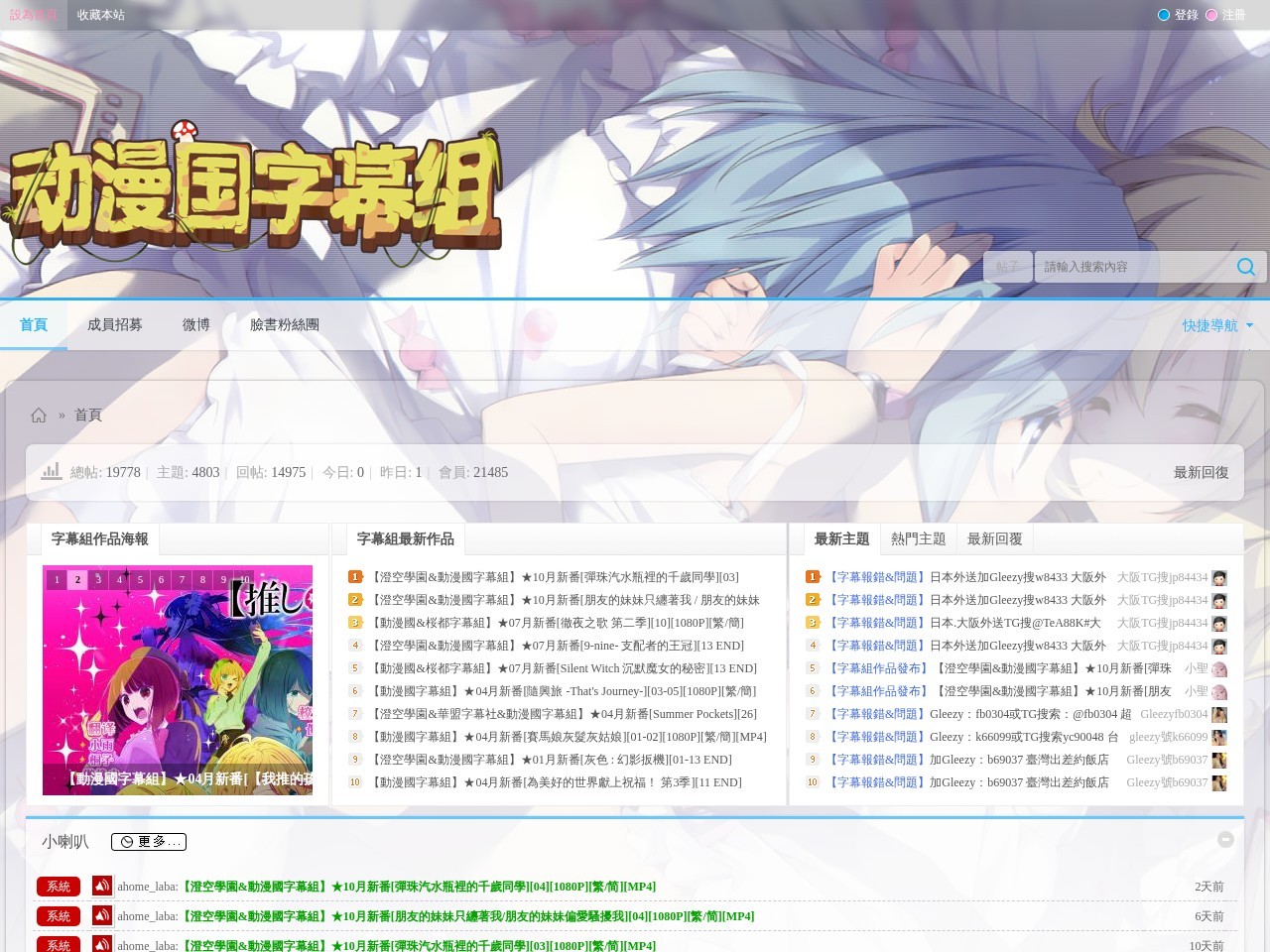Click the first red 系統 badge
This screenshot has height=952, width=1270.
59,887
